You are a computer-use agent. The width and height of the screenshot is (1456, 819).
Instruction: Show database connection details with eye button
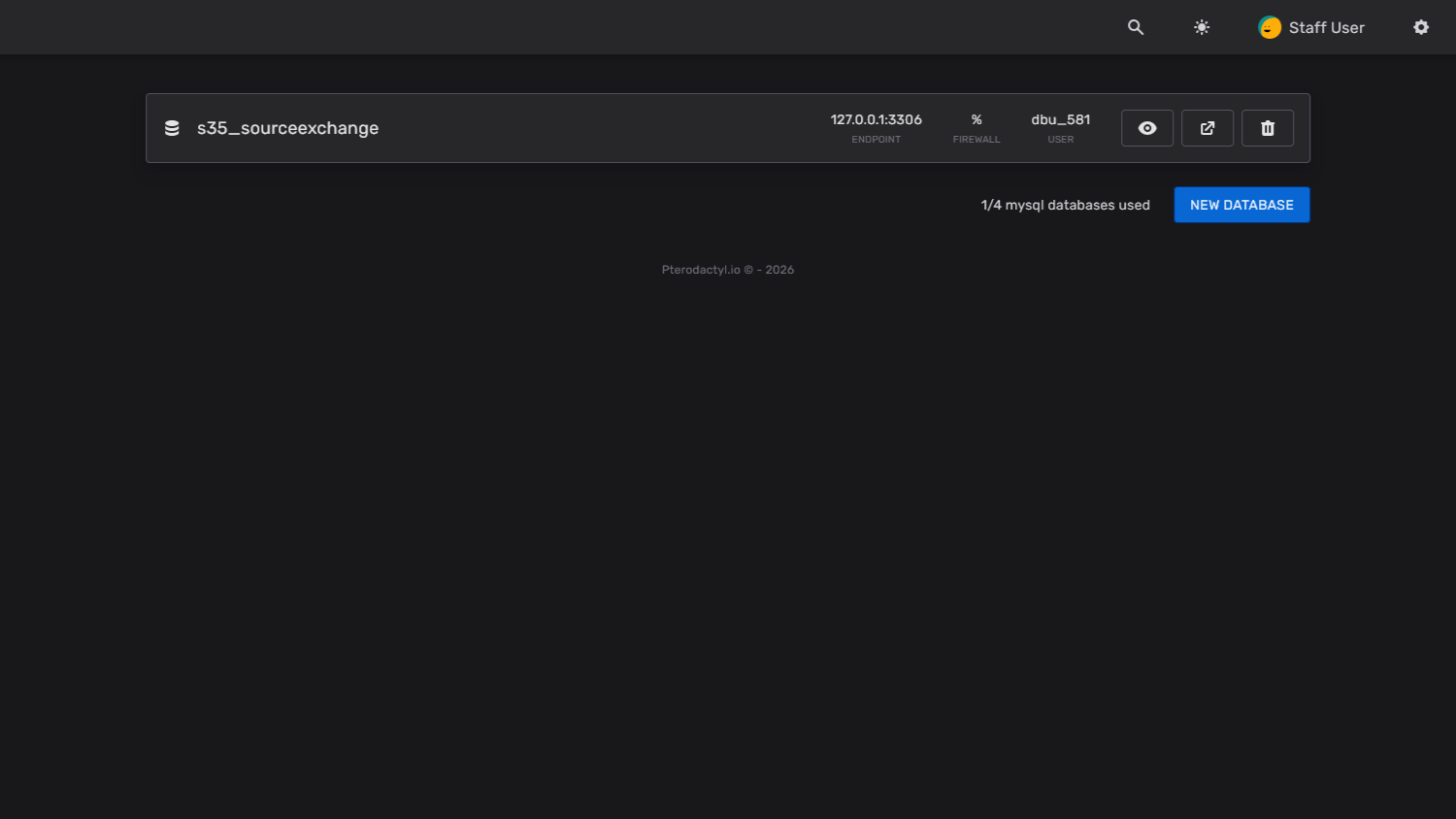(1147, 128)
